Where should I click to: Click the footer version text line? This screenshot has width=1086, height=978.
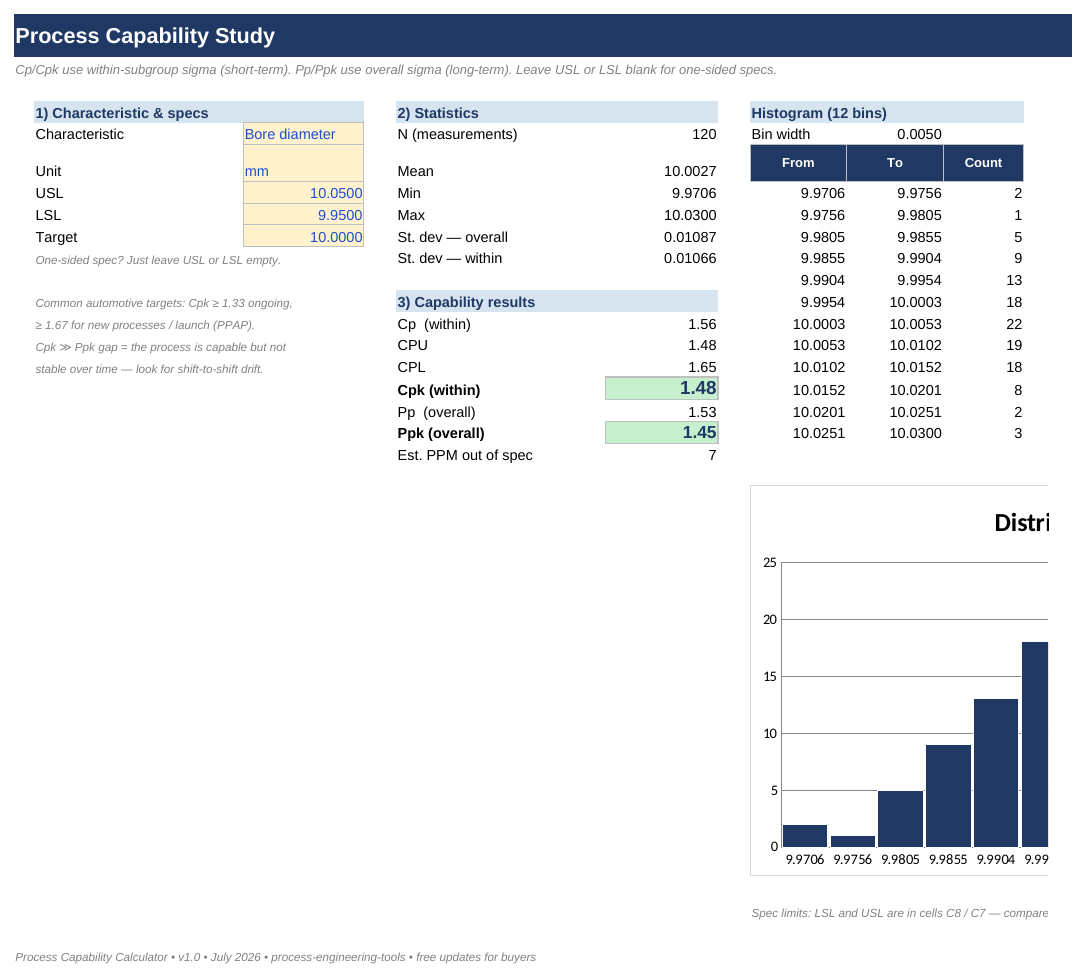(x=276, y=957)
